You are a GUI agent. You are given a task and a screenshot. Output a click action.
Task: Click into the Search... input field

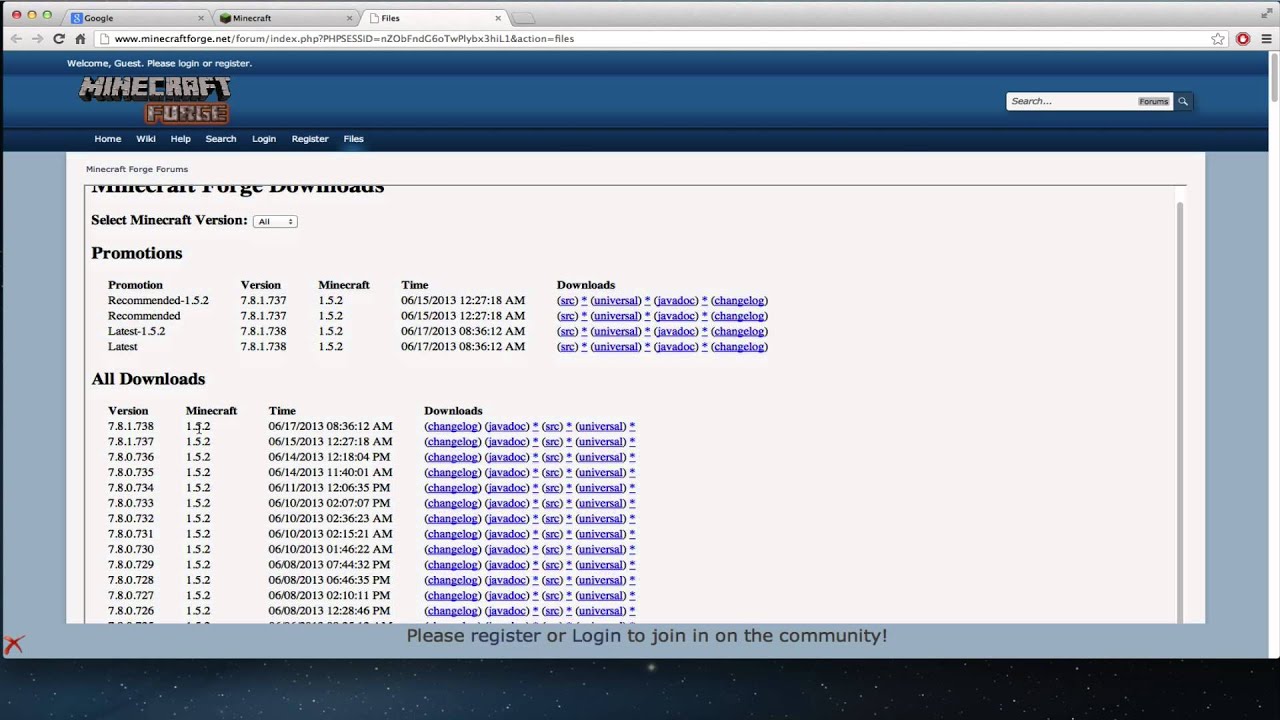(x=1071, y=101)
